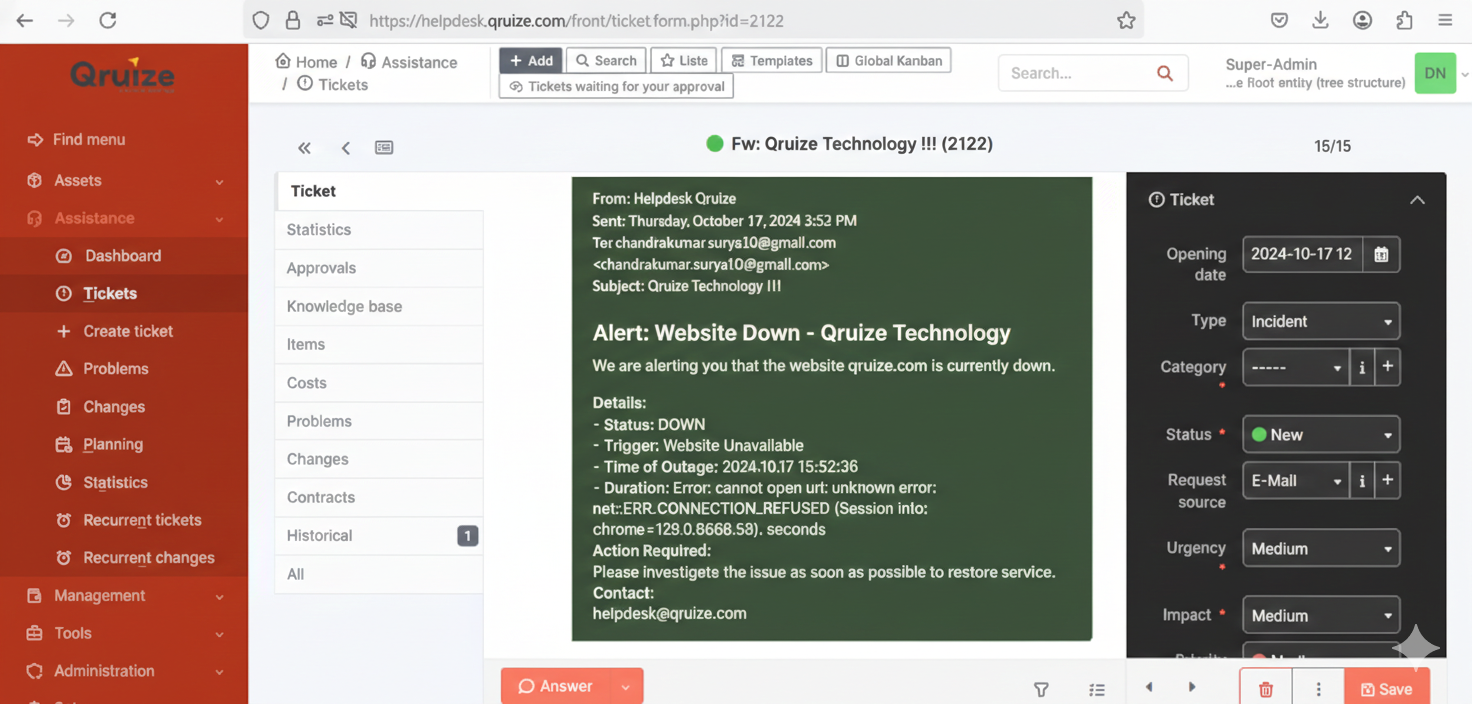Select Create ticket in the sidebar
Viewport: 1472px width, 704px height.
tap(128, 331)
